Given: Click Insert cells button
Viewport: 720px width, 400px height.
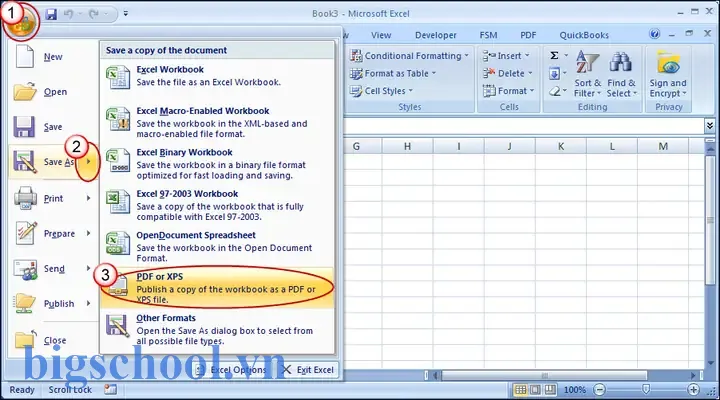Looking at the screenshot, I should click(x=506, y=56).
